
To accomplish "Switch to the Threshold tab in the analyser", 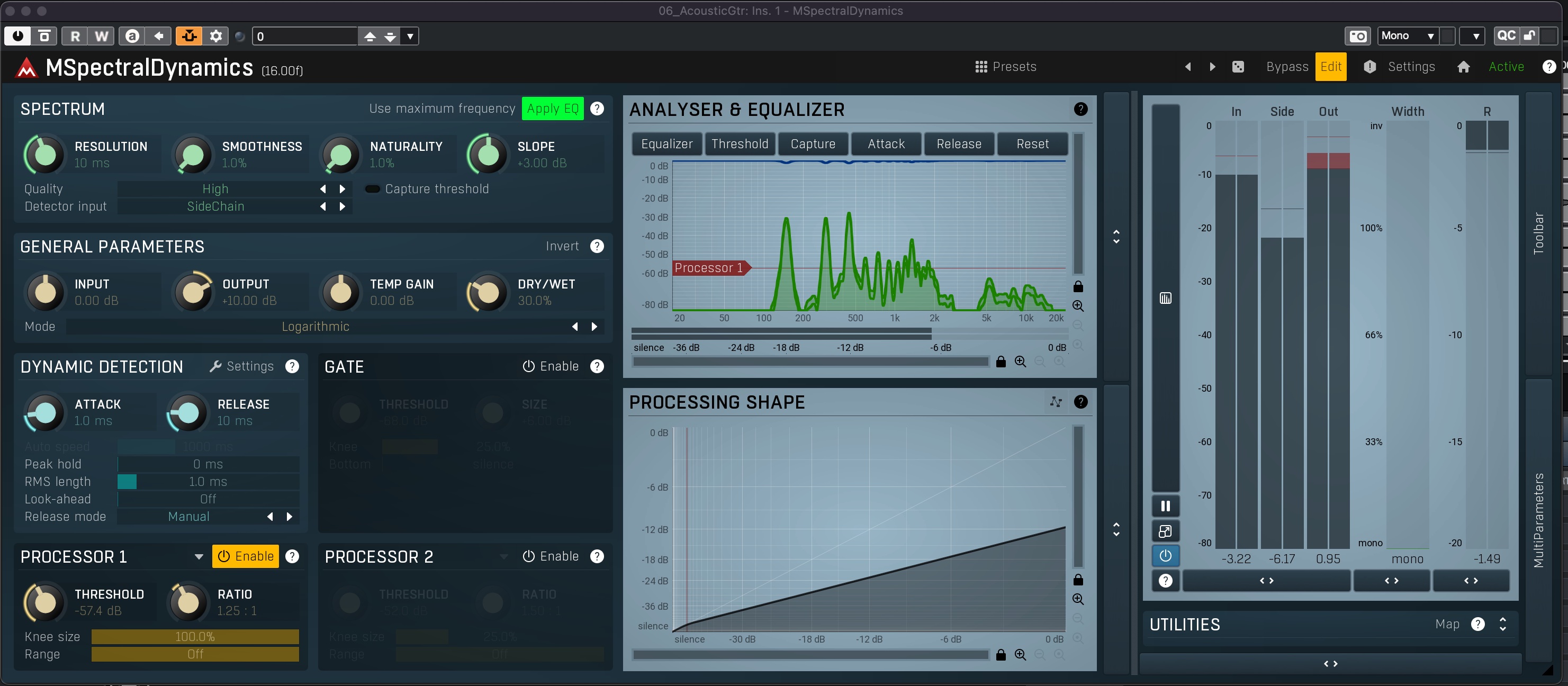I will click(x=740, y=145).
